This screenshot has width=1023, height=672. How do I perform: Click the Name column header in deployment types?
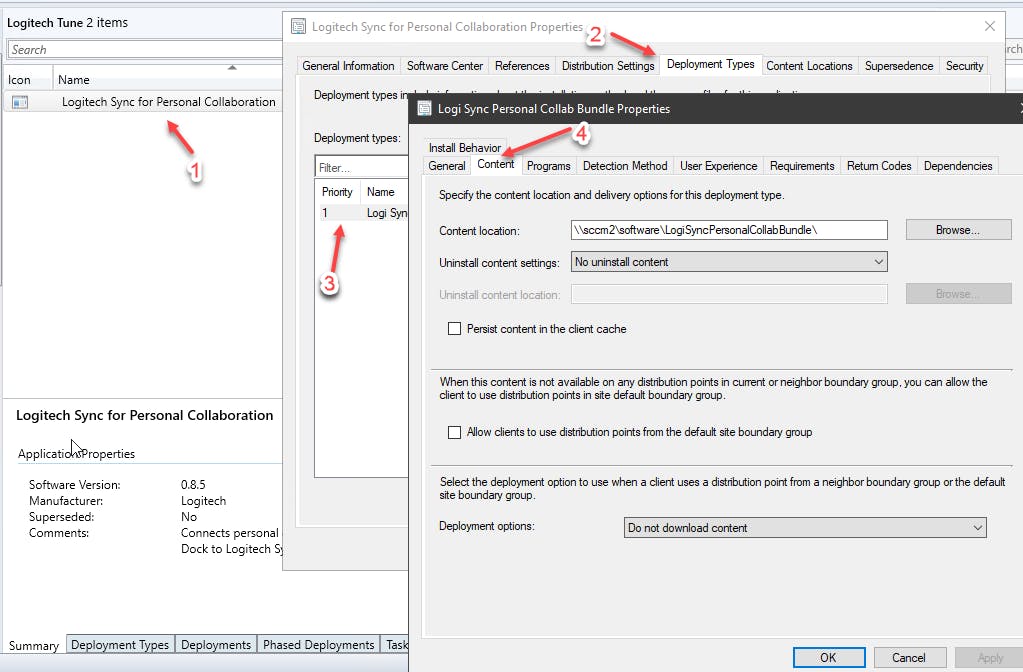click(384, 192)
